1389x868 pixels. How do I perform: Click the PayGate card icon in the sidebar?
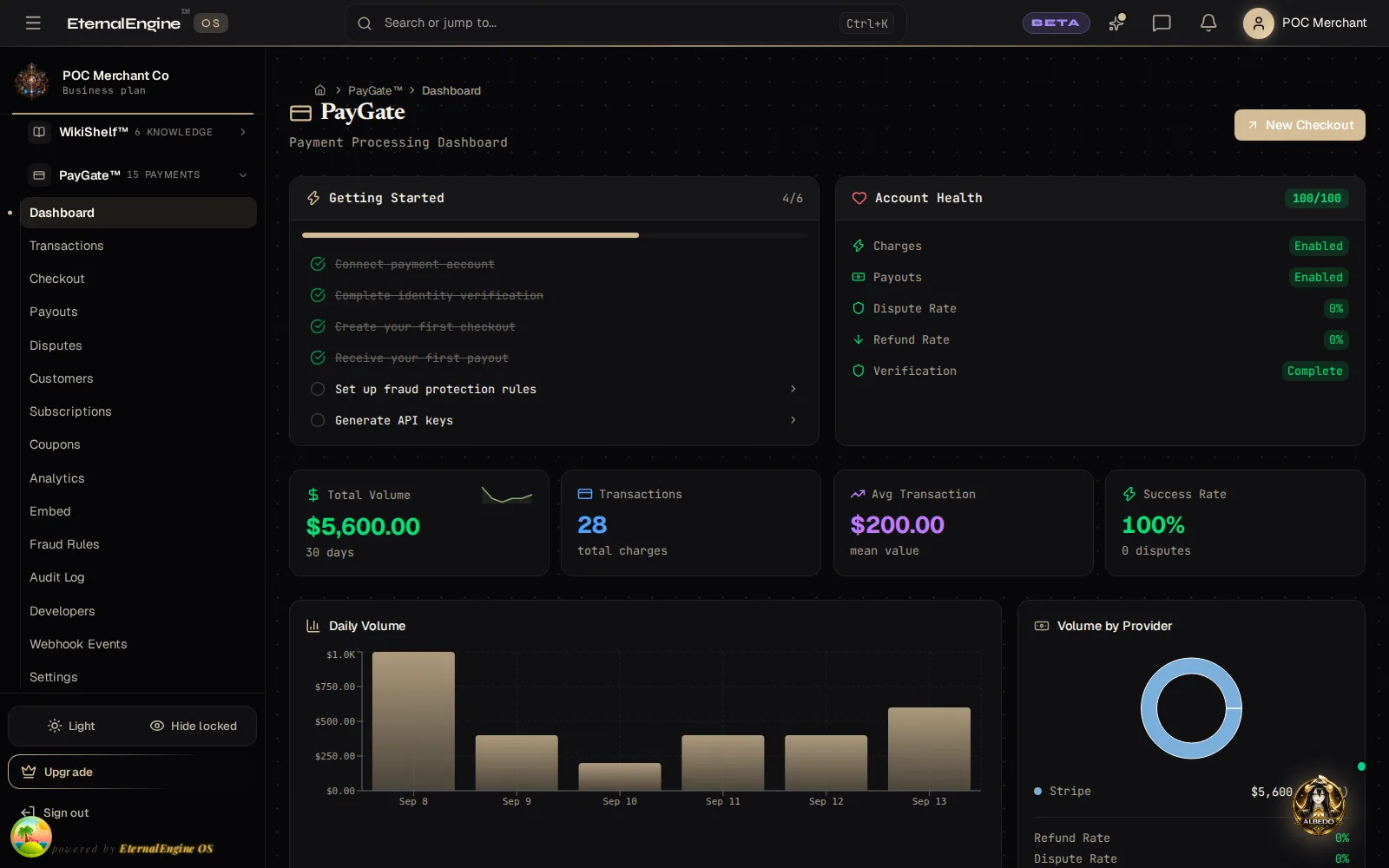[x=39, y=175]
